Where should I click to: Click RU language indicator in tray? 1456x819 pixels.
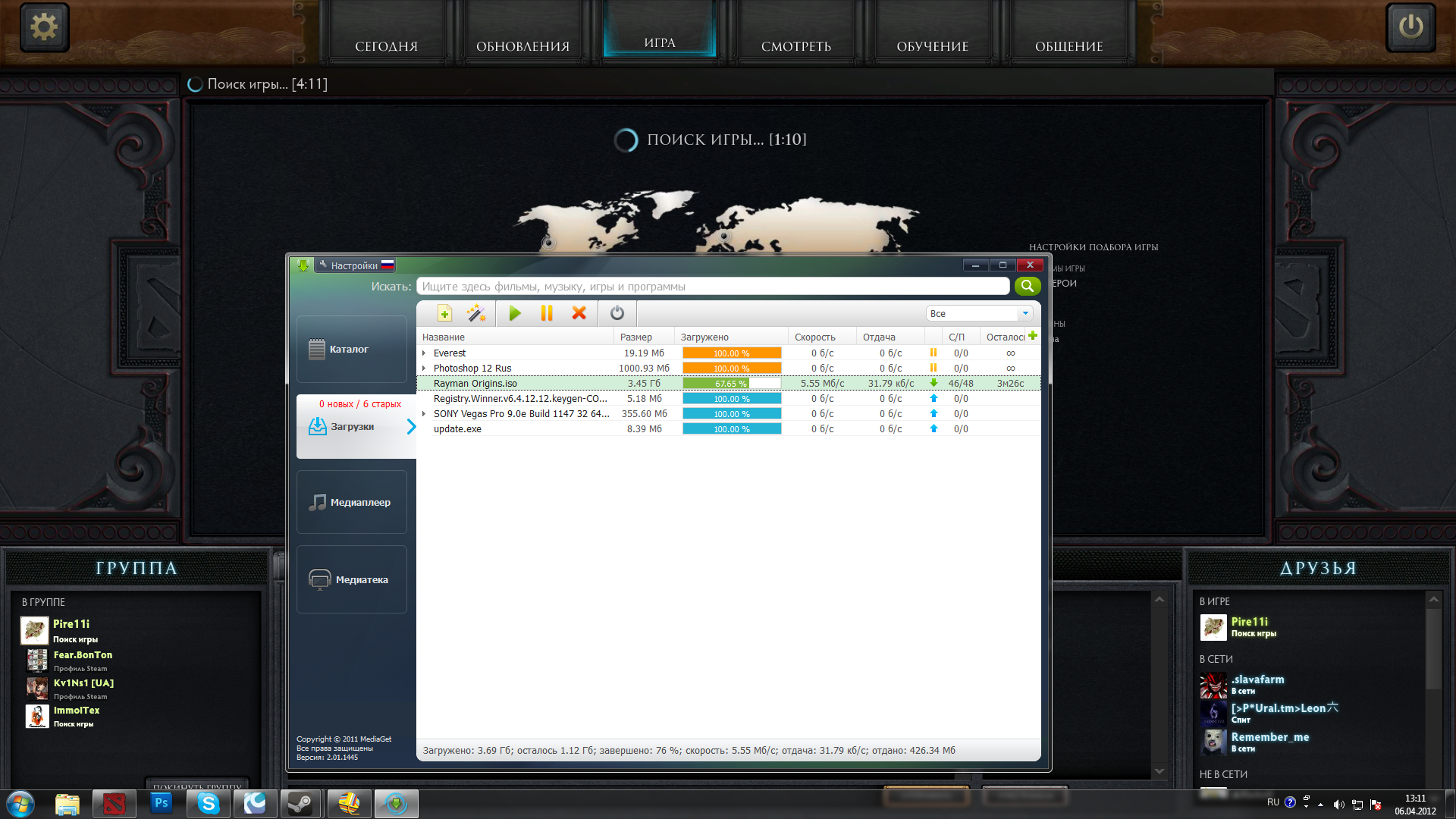click(1273, 802)
